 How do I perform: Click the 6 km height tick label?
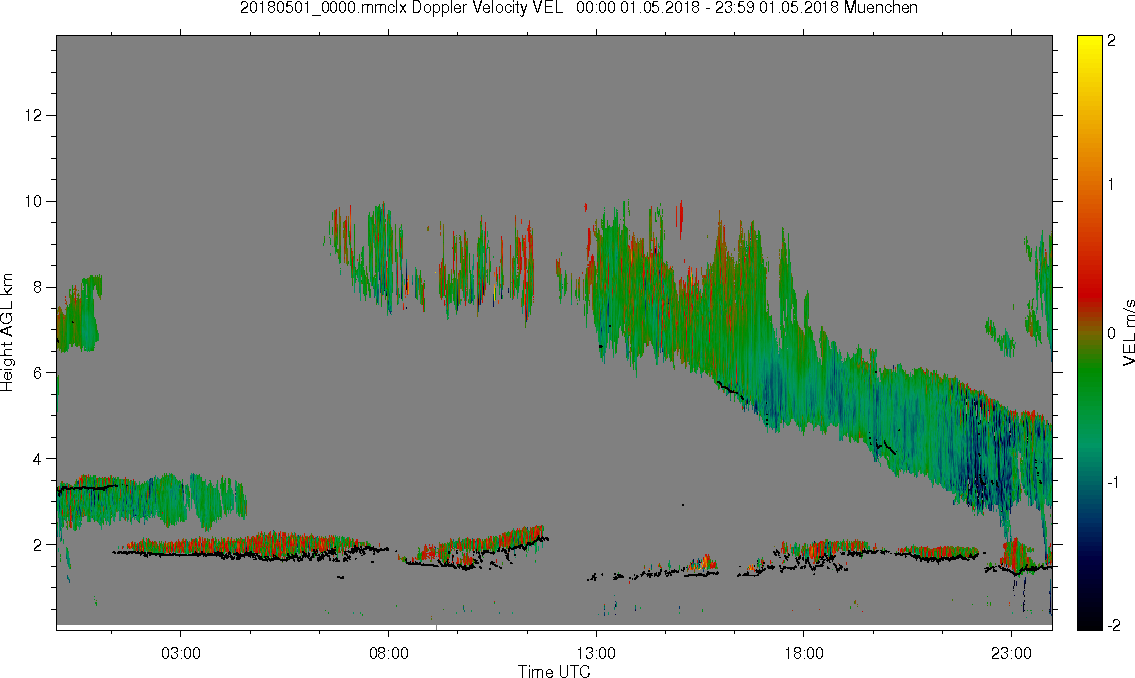point(38,373)
